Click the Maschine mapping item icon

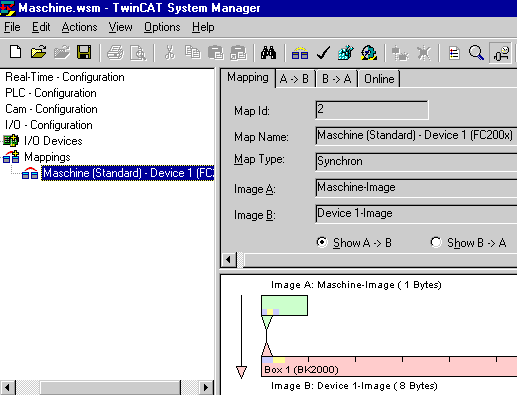[30, 173]
